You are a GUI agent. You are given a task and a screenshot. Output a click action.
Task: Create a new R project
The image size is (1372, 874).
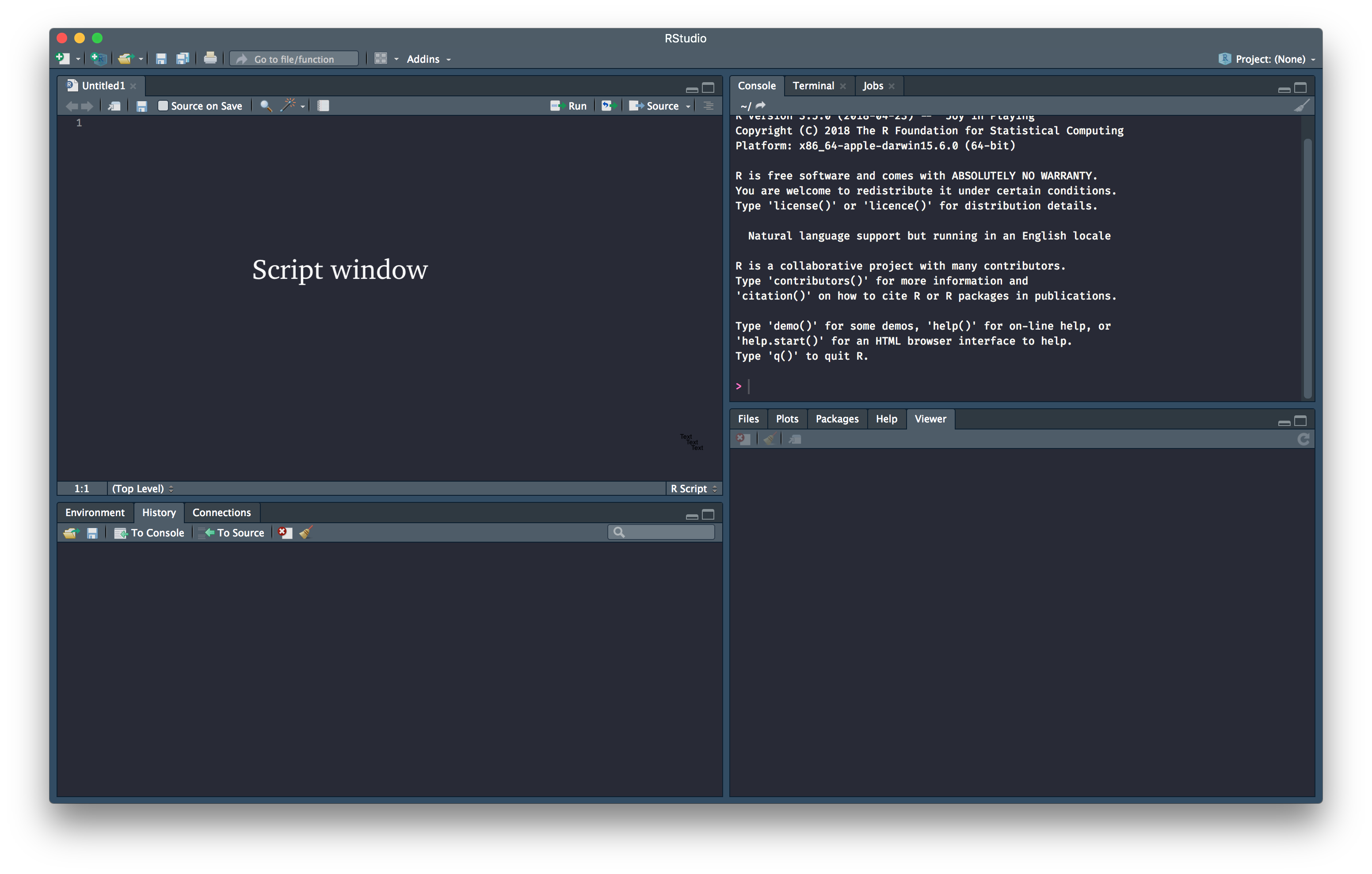click(x=99, y=59)
